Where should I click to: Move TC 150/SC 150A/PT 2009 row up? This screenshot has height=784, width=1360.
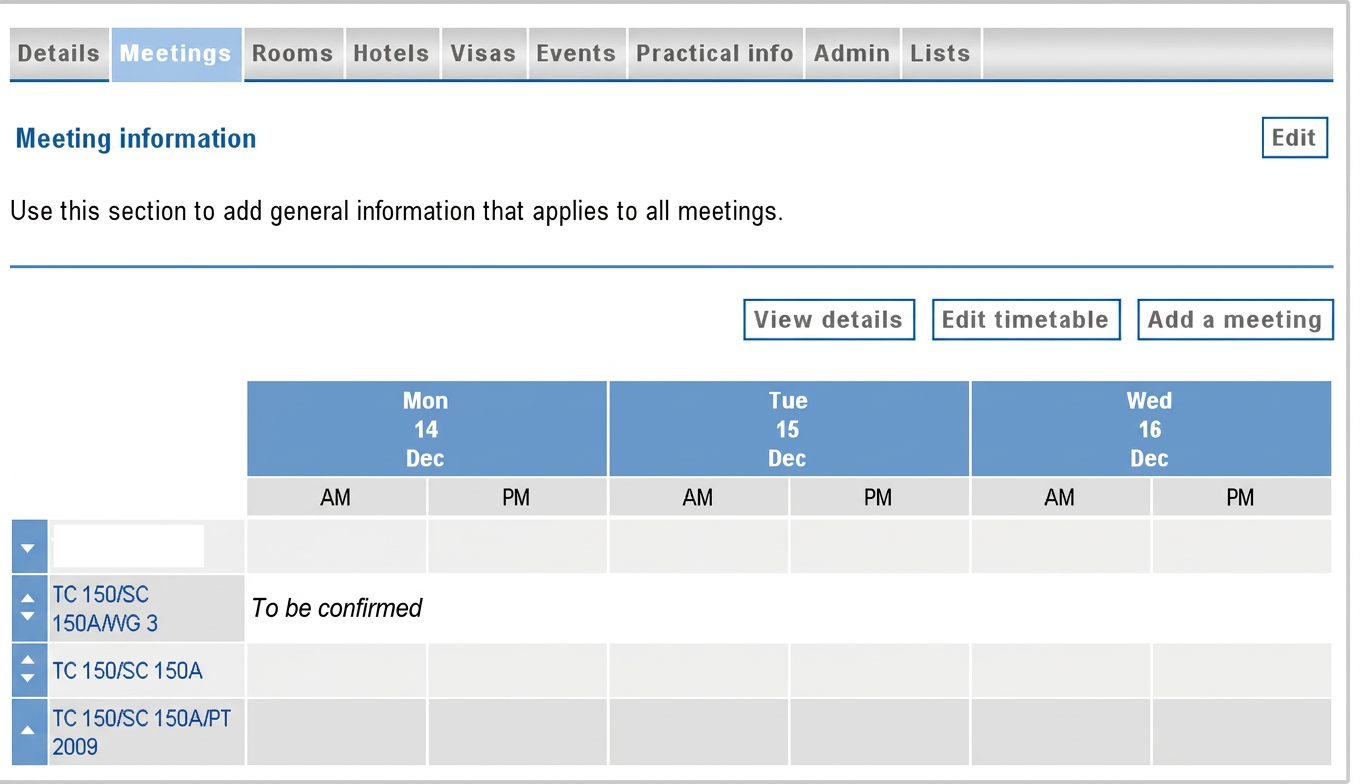click(28, 730)
